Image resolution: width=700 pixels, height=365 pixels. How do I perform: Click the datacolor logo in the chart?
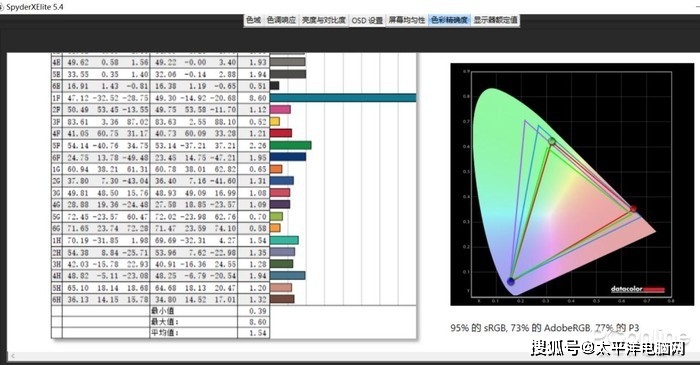click(x=638, y=289)
